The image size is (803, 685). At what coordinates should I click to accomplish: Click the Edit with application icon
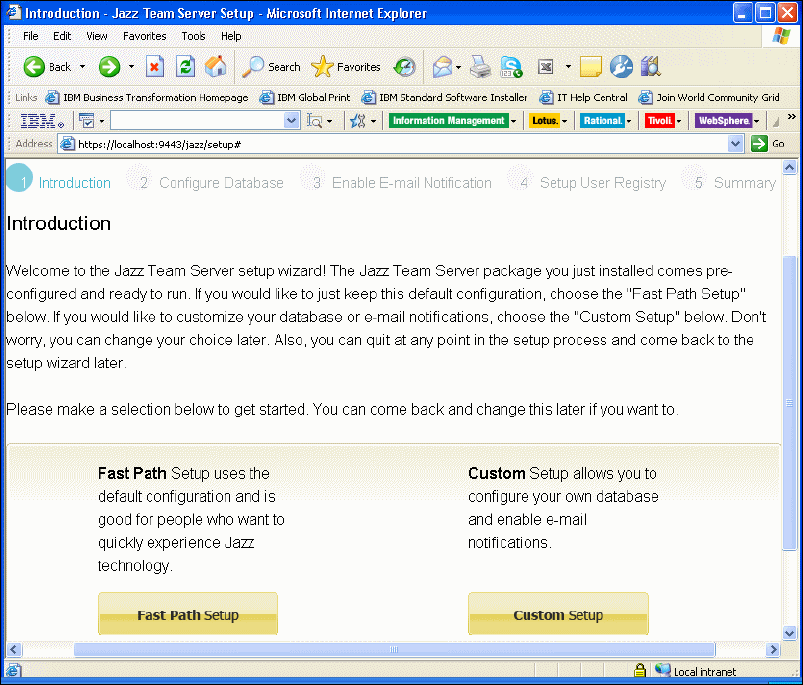546,67
